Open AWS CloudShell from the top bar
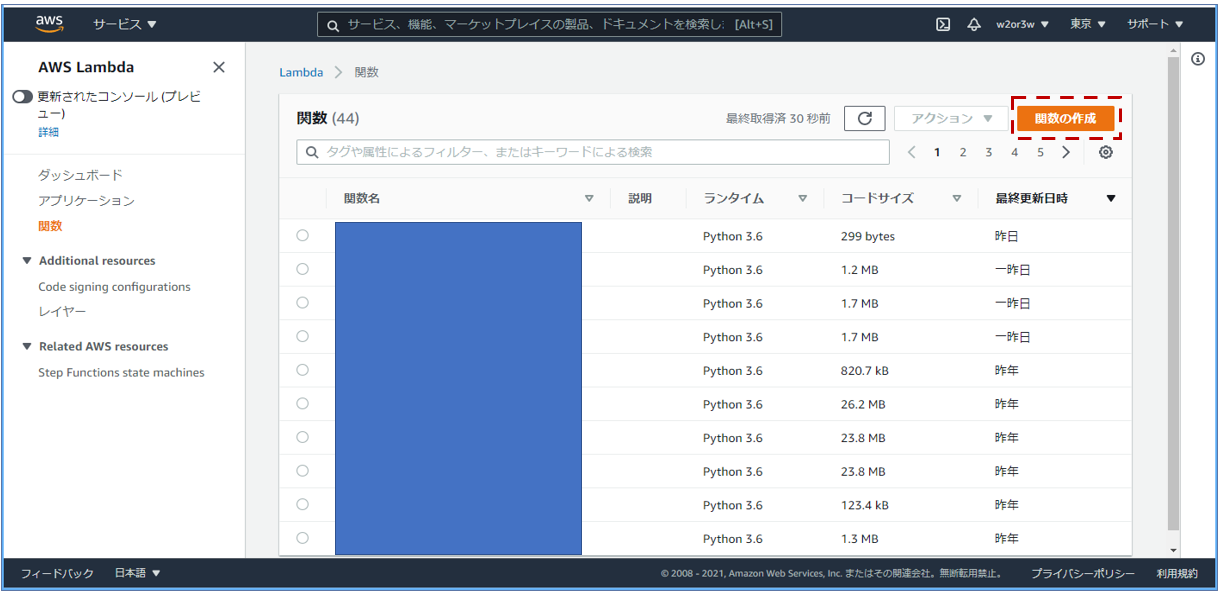The width and height of the screenshot is (1219, 593). [x=941, y=23]
